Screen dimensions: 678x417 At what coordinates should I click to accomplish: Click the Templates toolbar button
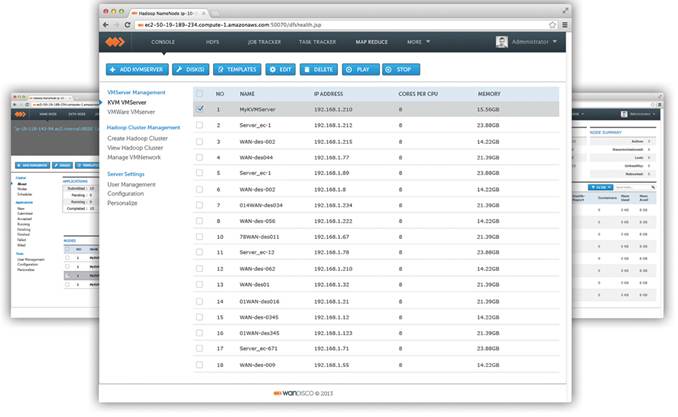point(236,69)
